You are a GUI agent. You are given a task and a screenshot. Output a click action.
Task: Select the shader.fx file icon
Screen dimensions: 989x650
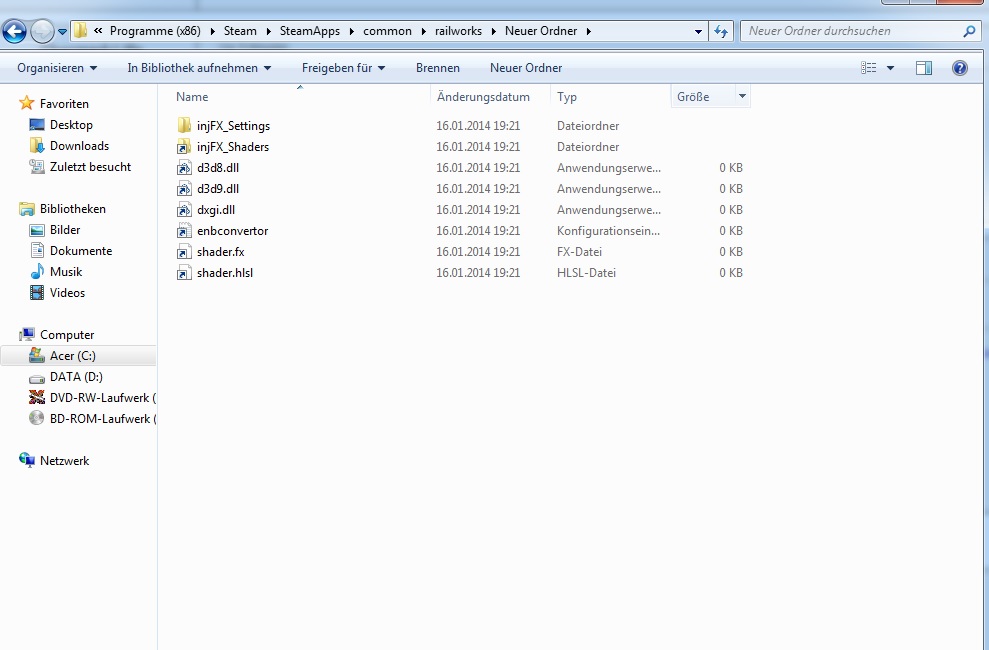184,252
